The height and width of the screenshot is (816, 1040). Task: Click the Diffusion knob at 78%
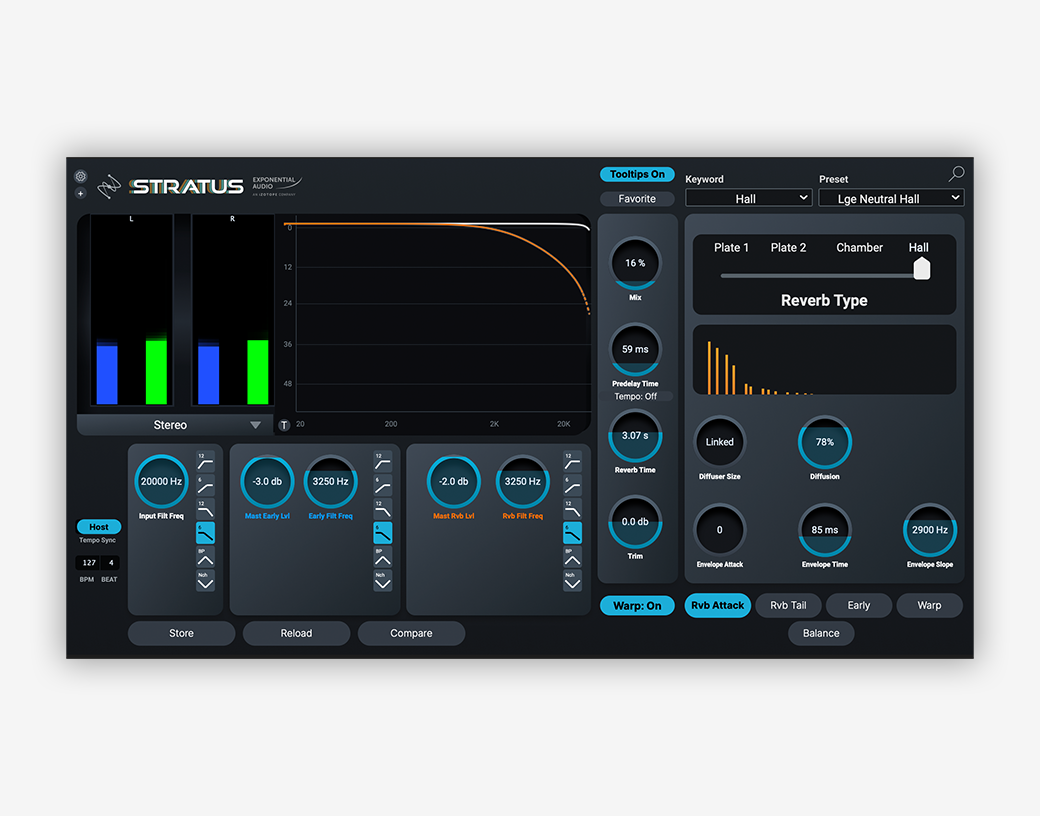[x=824, y=442]
